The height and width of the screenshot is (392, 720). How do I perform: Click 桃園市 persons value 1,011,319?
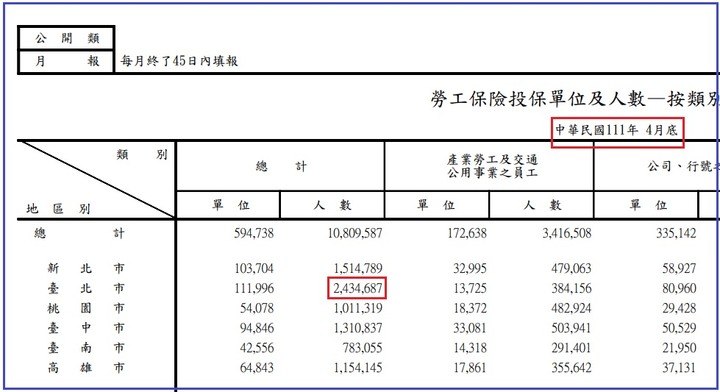(358, 308)
